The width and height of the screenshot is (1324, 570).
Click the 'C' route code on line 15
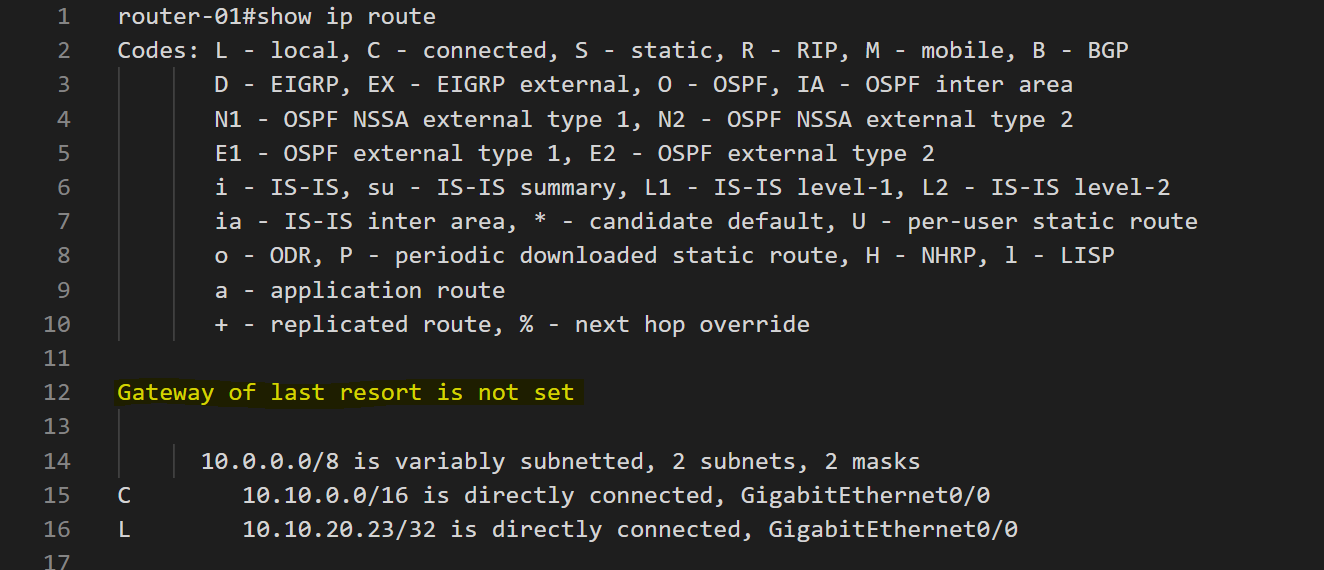coord(124,495)
